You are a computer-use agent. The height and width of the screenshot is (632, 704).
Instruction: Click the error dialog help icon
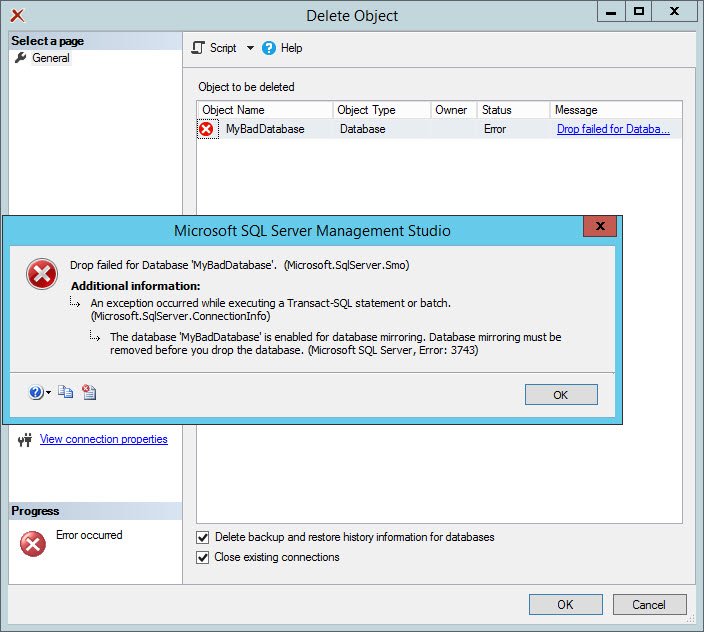(x=36, y=392)
